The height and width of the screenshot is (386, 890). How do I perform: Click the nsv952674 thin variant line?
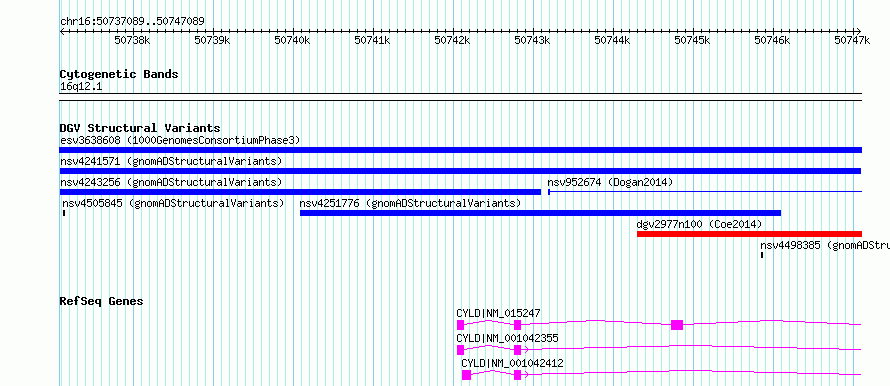(705, 192)
